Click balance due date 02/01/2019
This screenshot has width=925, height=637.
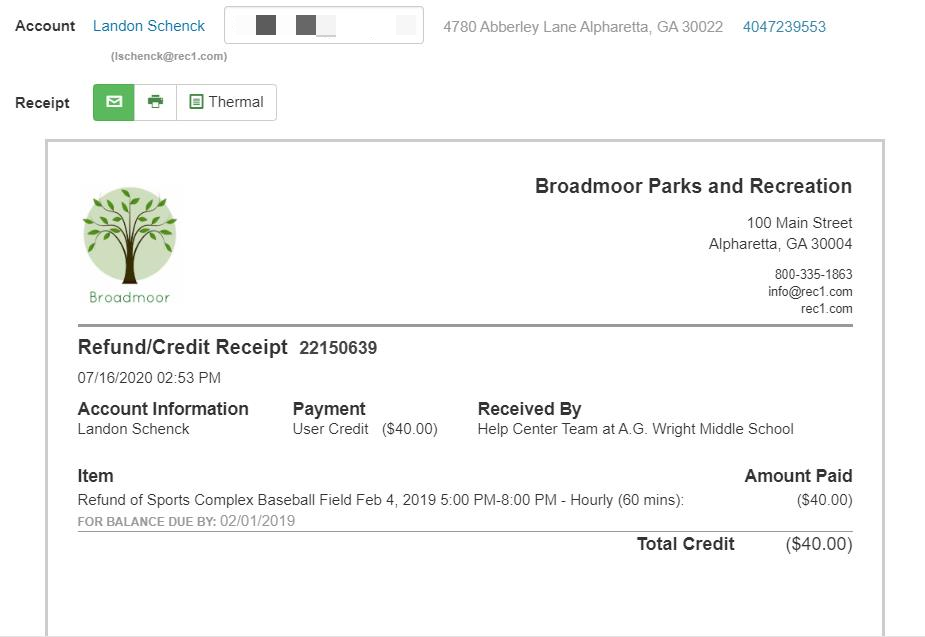[257, 521]
